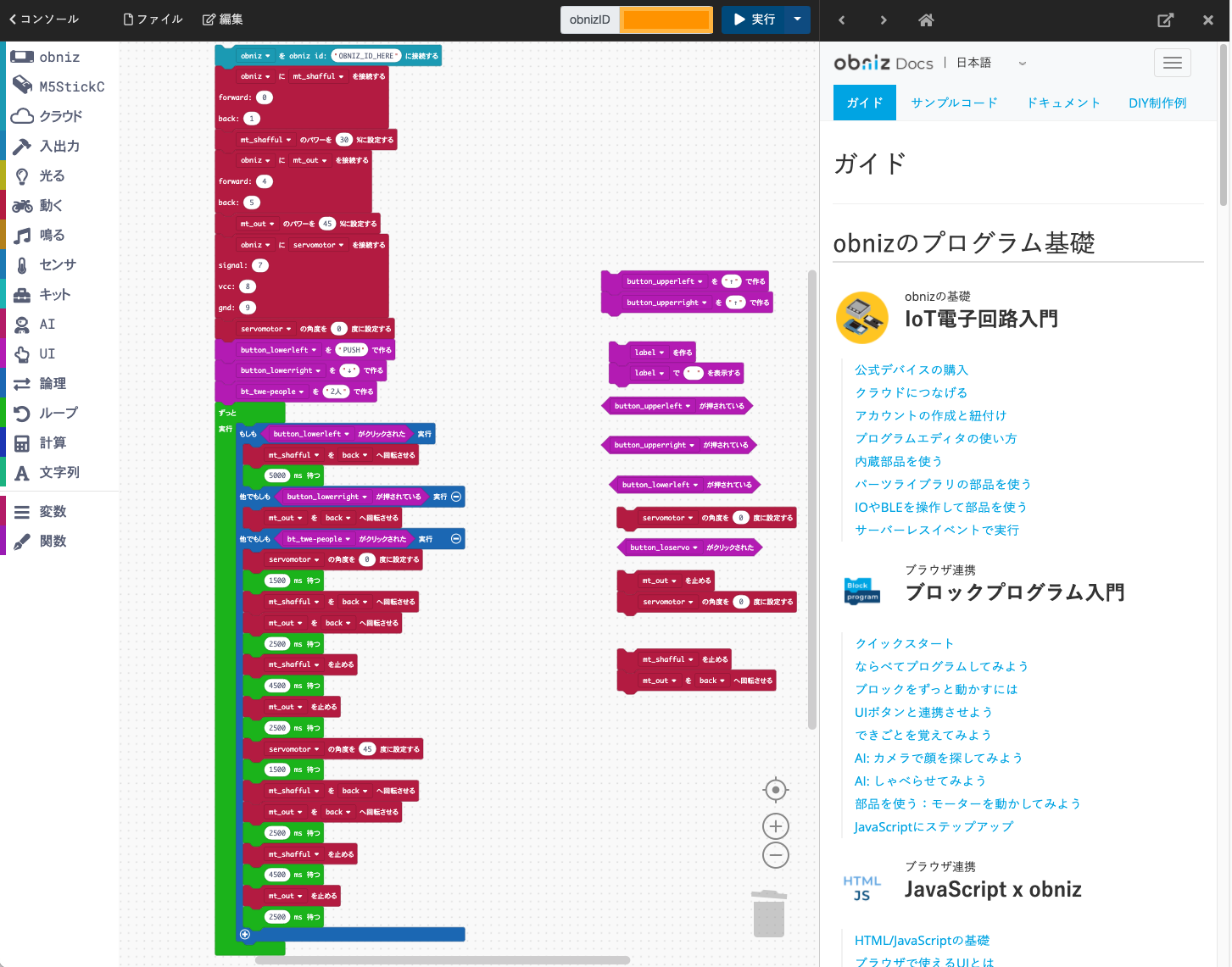Screen dimensions: 1232x967
Task: Click the orange obnizID input field
Action: 666,19
